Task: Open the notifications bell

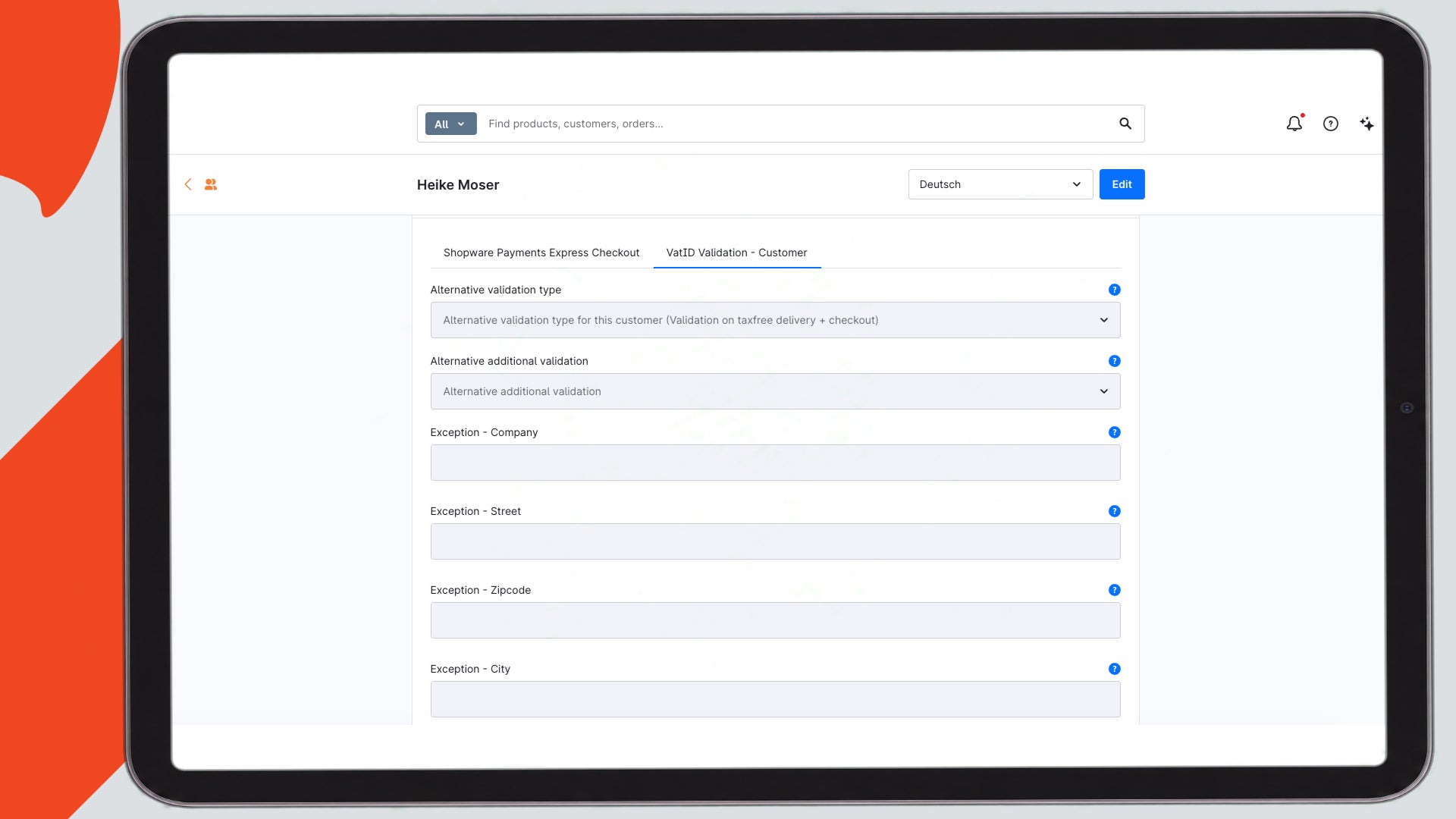Action: [1294, 124]
